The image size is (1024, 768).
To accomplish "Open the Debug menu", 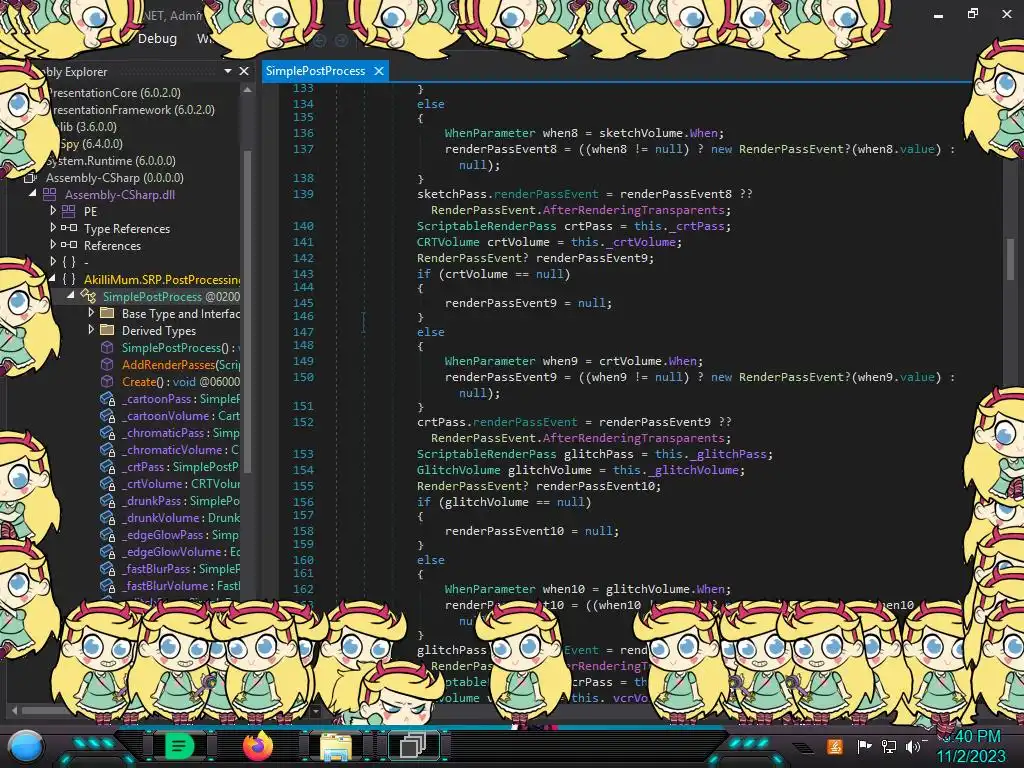I will [x=157, y=39].
